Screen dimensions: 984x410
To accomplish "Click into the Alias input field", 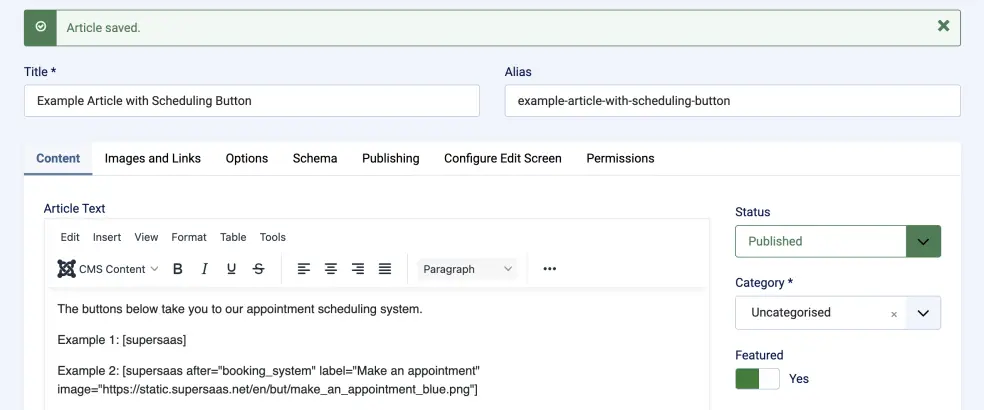I will tap(732, 101).
